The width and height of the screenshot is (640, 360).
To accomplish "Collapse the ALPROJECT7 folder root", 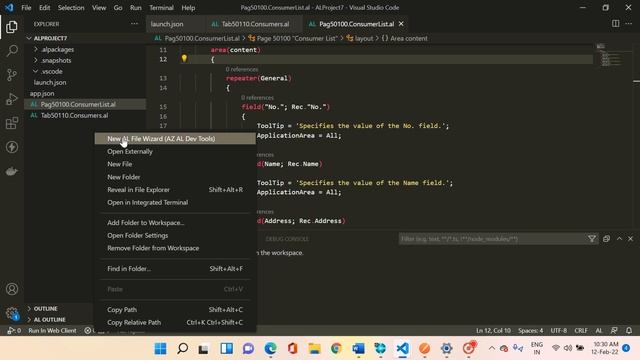I will pyautogui.click(x=85, y=38).
